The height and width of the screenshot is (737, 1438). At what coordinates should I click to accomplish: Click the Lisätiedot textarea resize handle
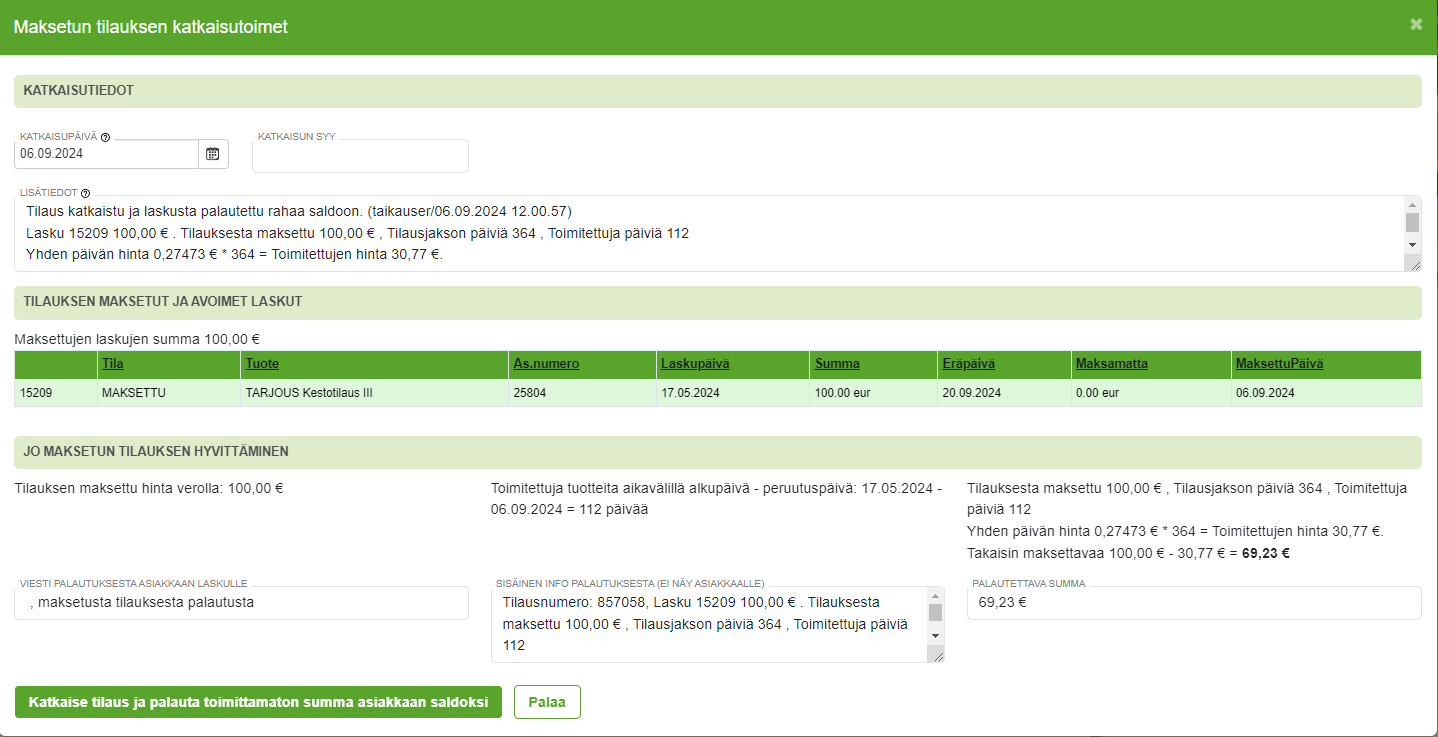[1412, 263]
